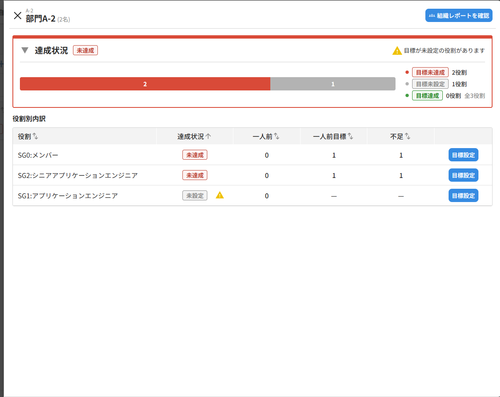Screen dimensions: 500x397
Task: Click the red segment of the progress bar
Action: (145, 84)
